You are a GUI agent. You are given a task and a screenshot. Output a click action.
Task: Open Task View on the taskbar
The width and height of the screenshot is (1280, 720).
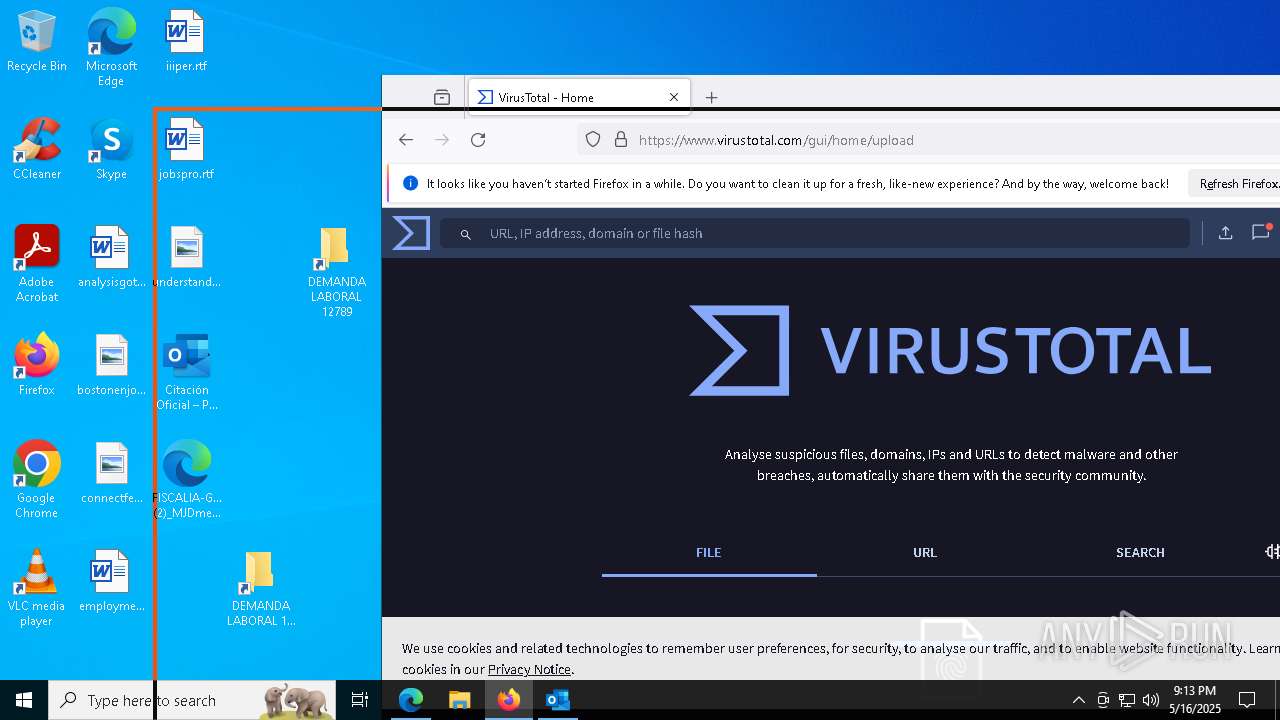pyautogui.click(x=360, y=700)
